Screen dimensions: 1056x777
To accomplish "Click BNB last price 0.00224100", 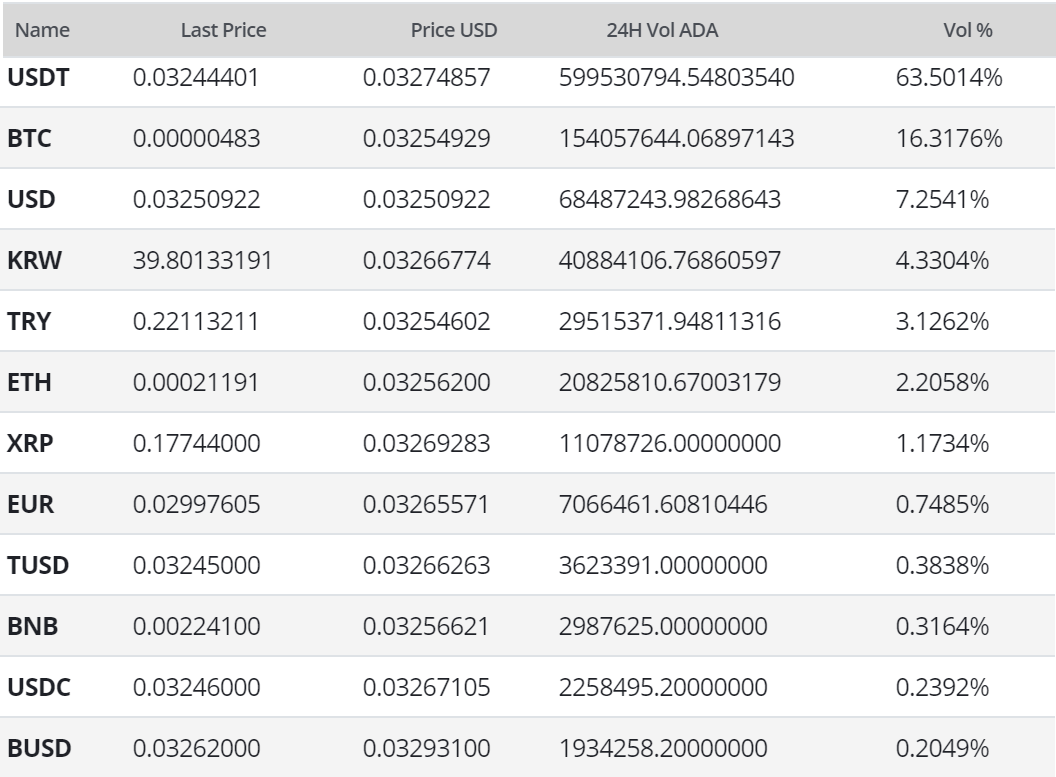I will tap(196, 626).
